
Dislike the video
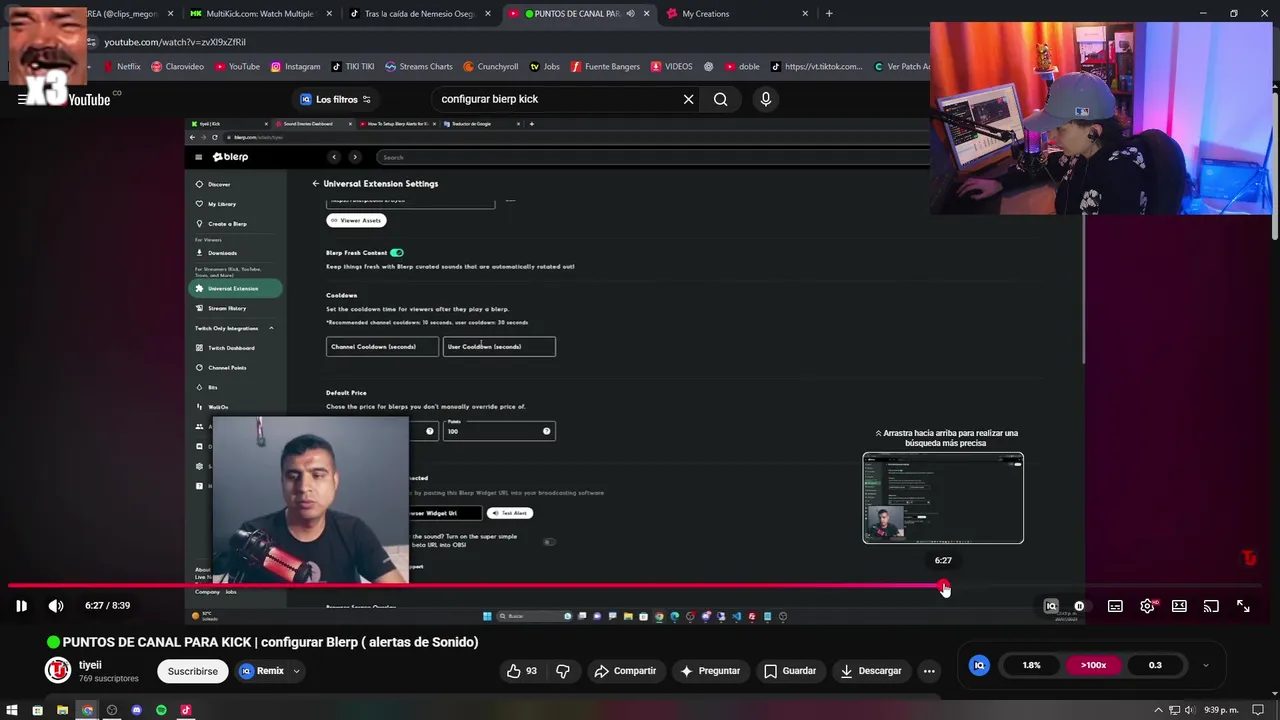click(562, 671)
